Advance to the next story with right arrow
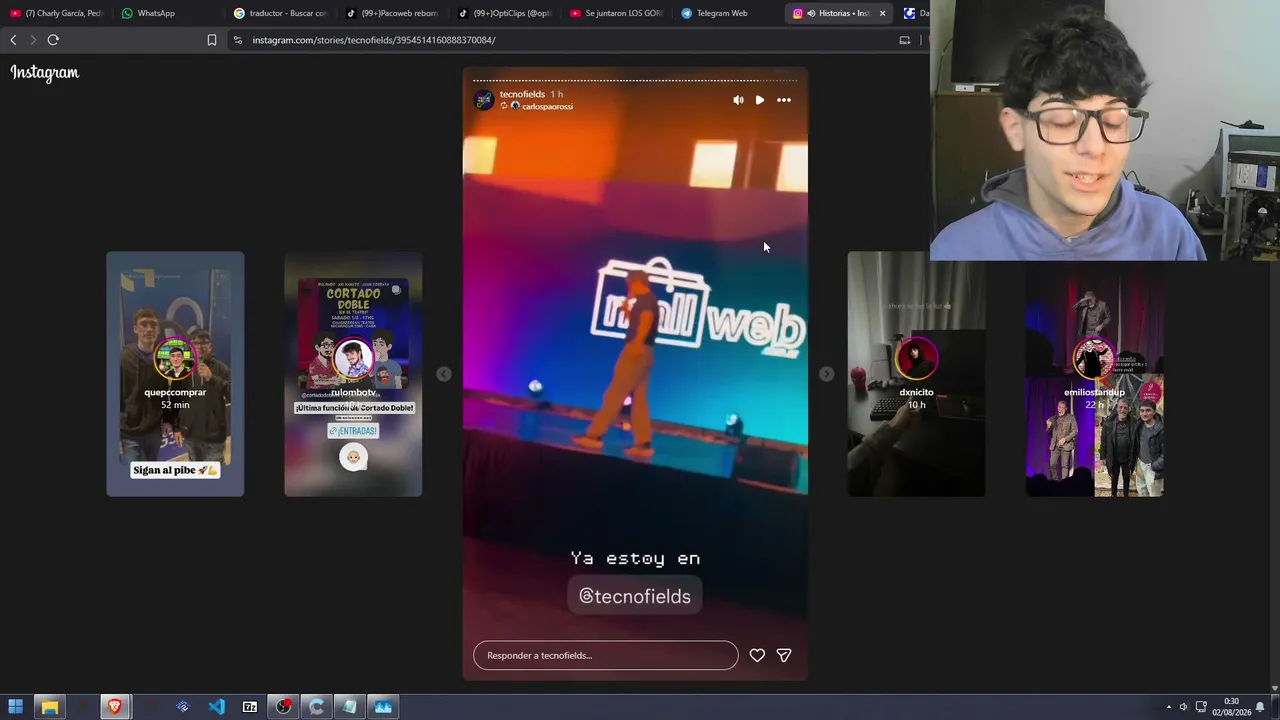The width and height of the screenshot is (1280, 720). (x=826, y=374)
